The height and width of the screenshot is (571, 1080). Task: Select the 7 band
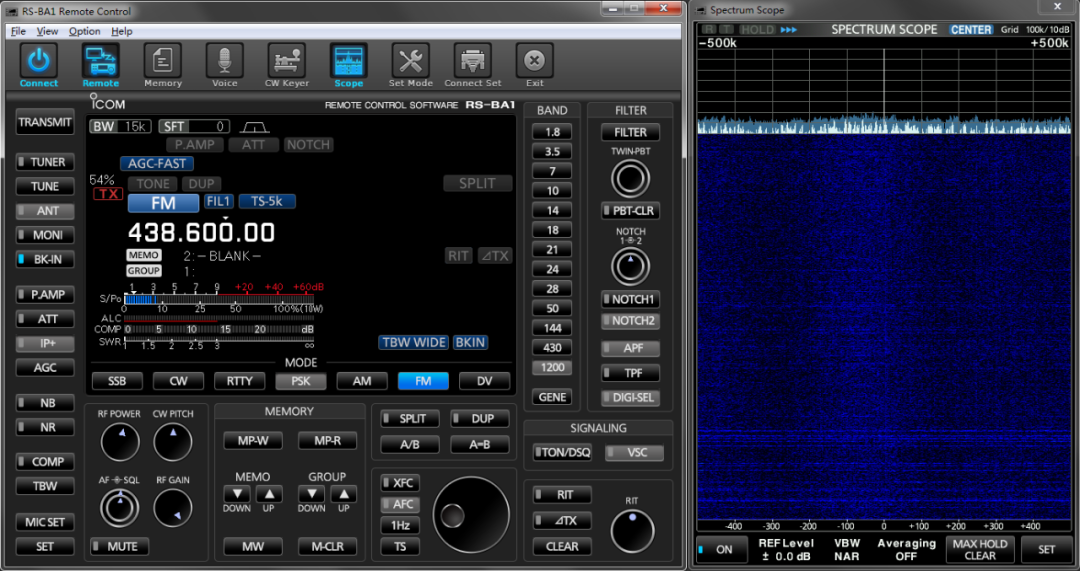pos(552,172)
